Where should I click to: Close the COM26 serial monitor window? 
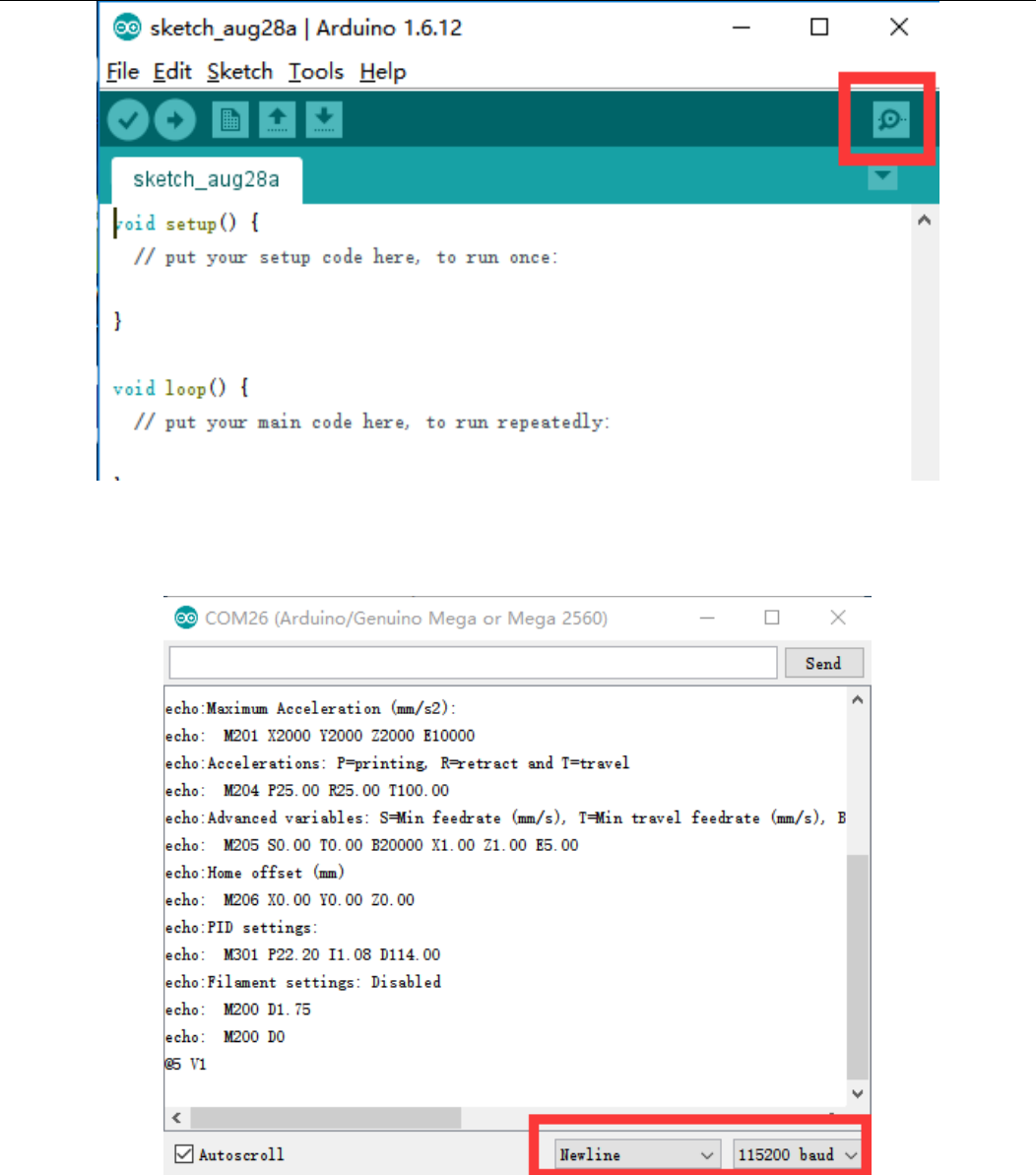click(838, 618)
